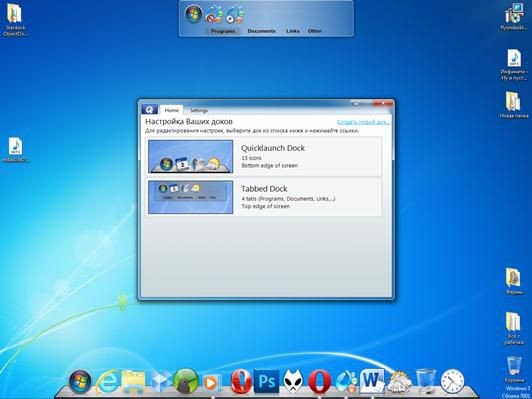Open Microsoft Word from the dock
Screen dimensions: 532x399
pyautogui.click(x=373, y=381)
